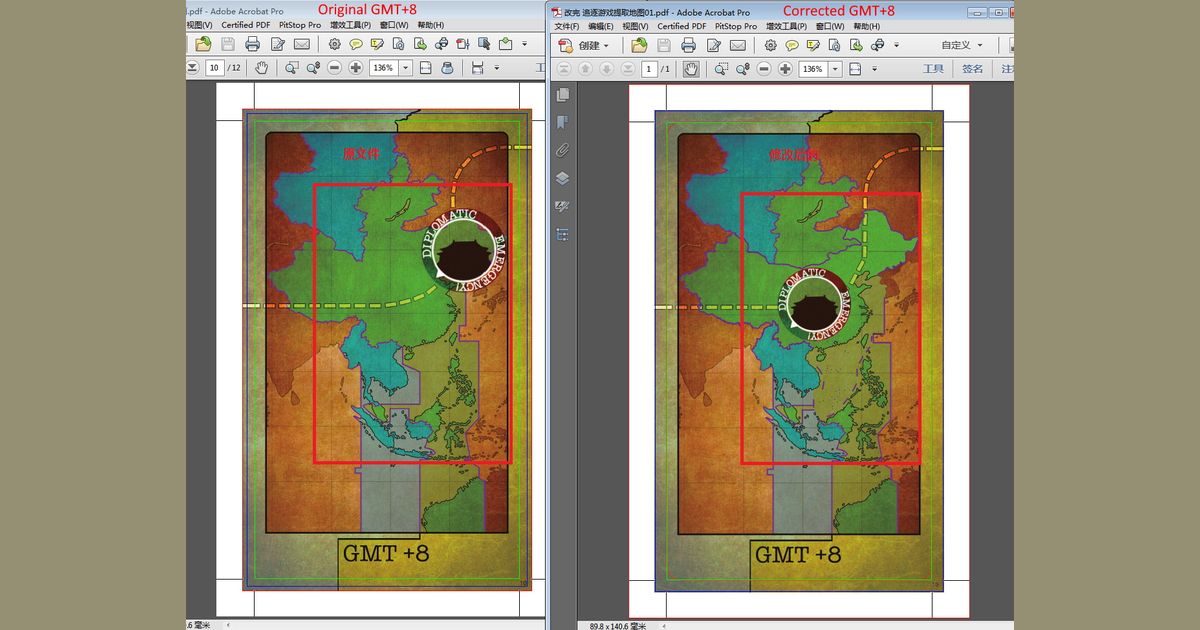Click the zoom out minus button in the left window
The width and height of the screenshot is (1200, 630).
point(334,68)
